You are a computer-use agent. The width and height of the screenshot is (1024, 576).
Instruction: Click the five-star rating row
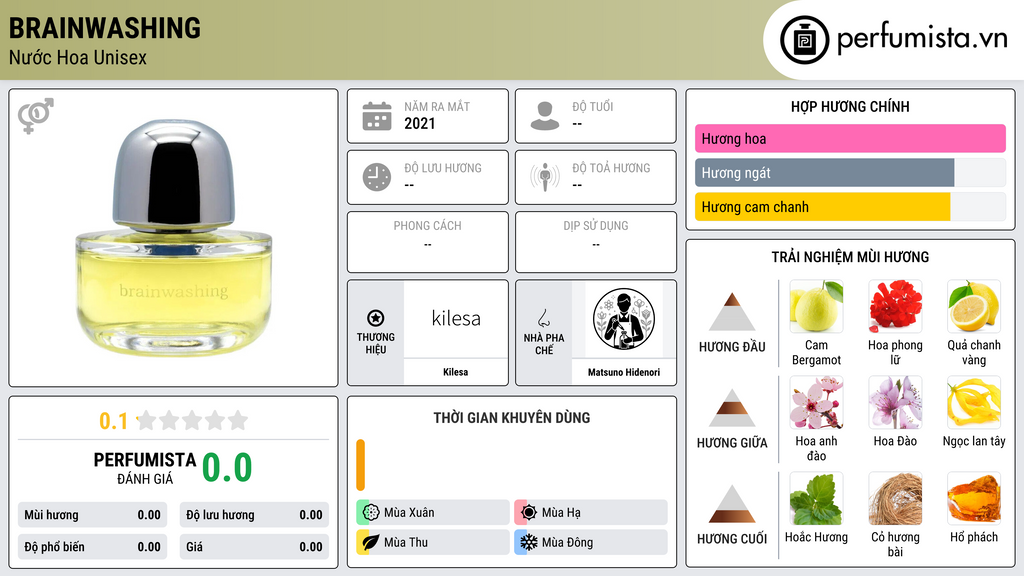[x=192, y=420]
